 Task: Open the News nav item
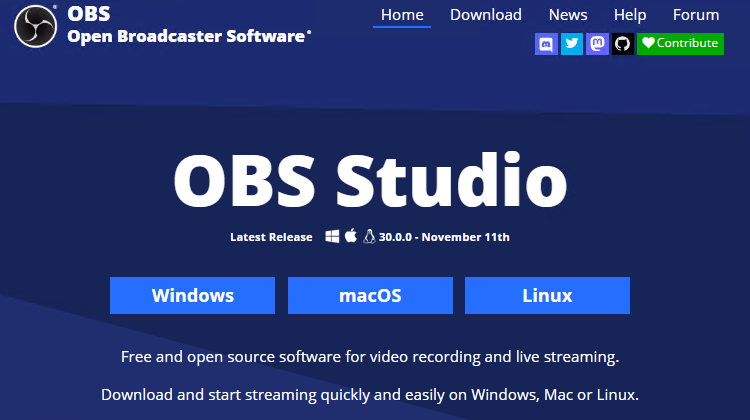coord(568,15)
